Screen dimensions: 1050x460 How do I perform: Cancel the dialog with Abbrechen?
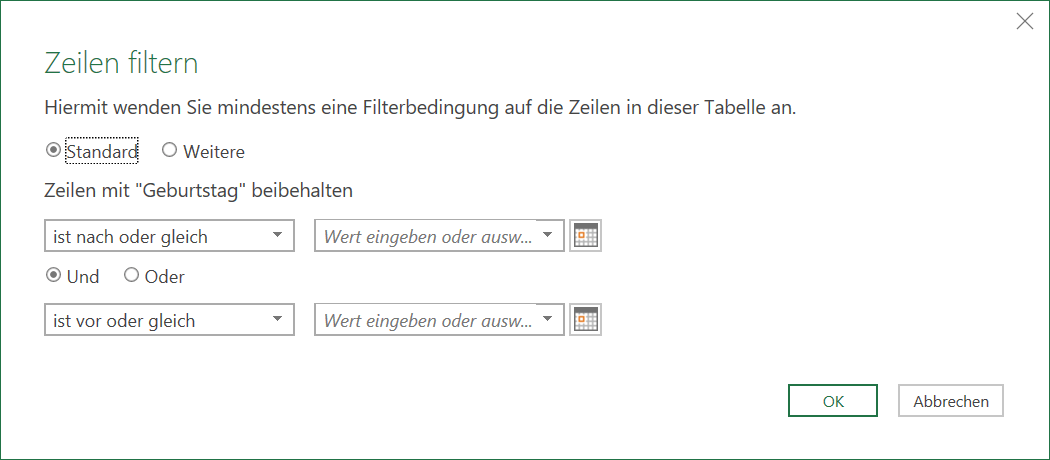click(x=951, y=401)
